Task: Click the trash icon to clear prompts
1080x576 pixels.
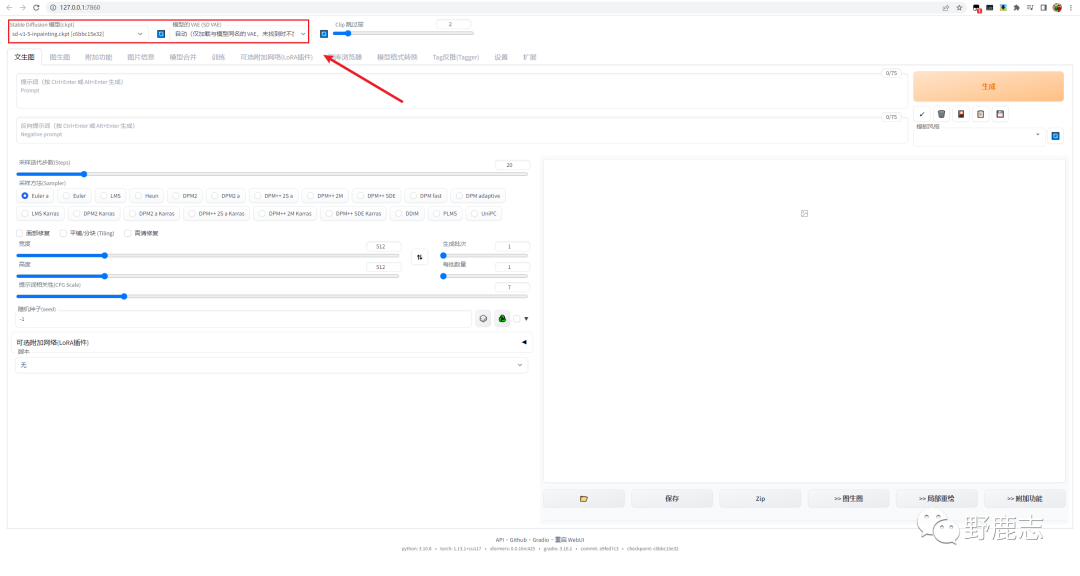Action: (x=942, y=114)
